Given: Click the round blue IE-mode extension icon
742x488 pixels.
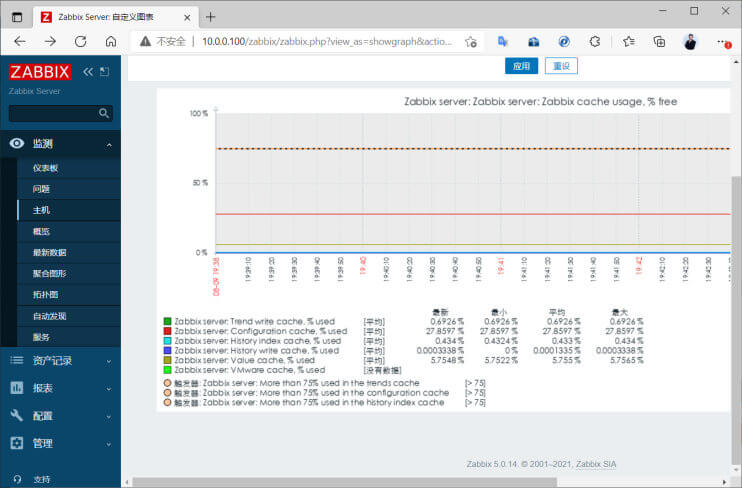Looking at the screenshot, I should coord(564,42).
